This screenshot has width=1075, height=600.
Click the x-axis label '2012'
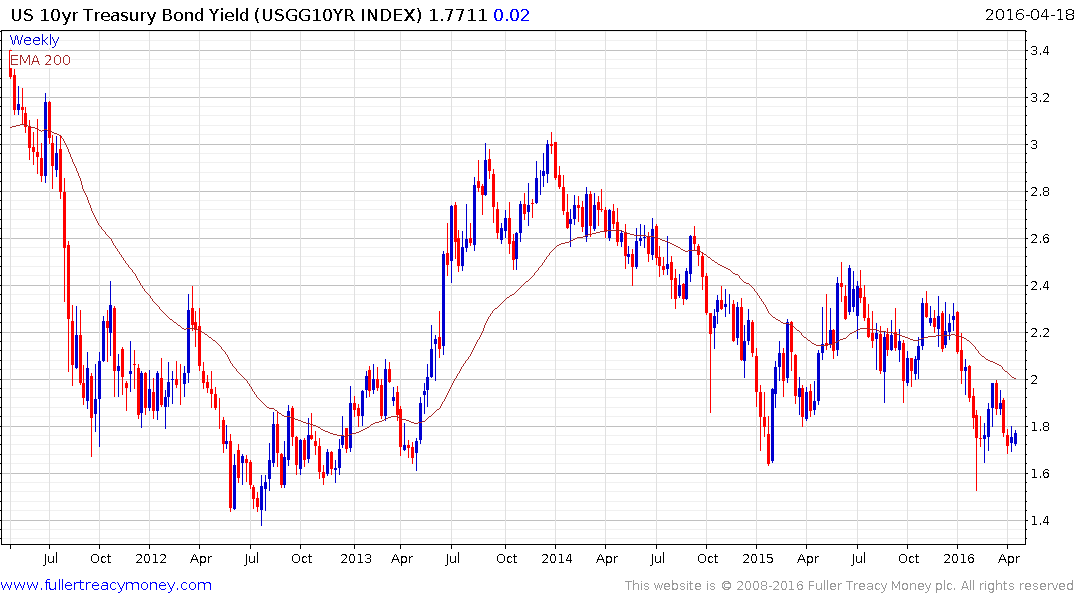tap(151, 558)
